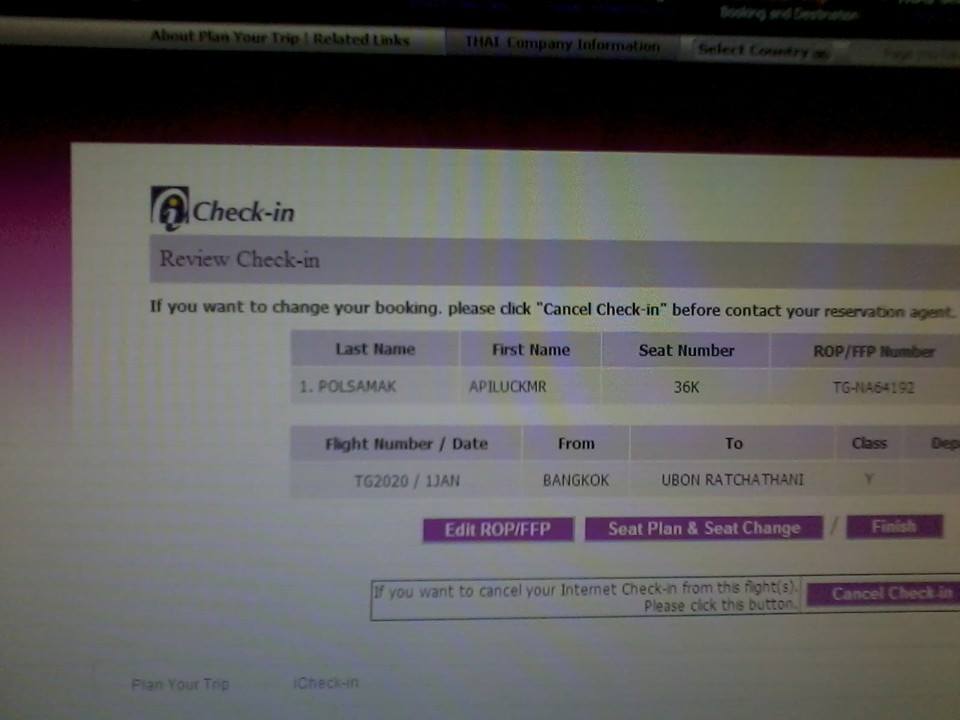This screenshot has height=720, width=960.
Task: Click Booking and Destination at top
Action: (x=789, y=14)
